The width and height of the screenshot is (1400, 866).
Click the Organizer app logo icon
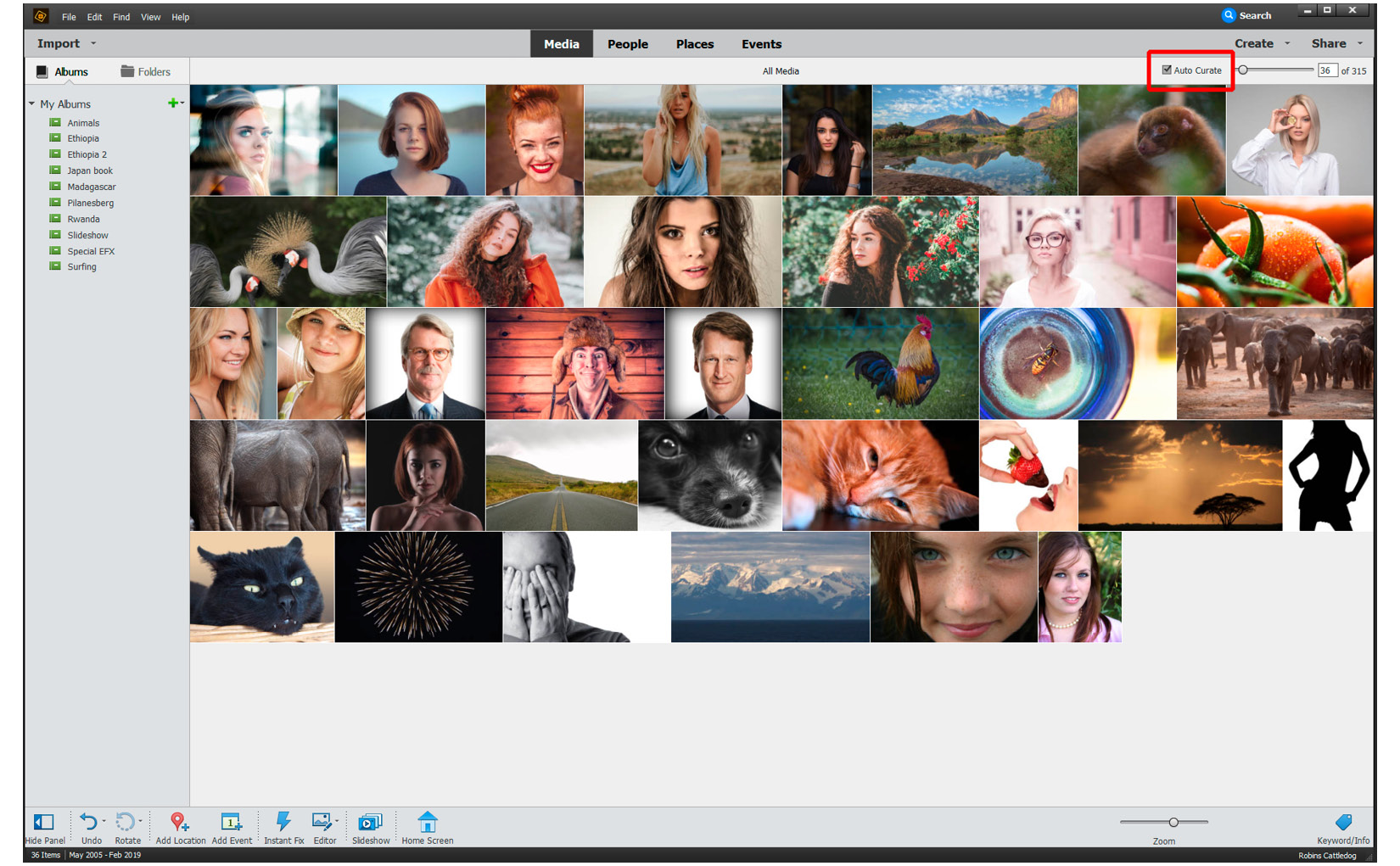point(41,16)
